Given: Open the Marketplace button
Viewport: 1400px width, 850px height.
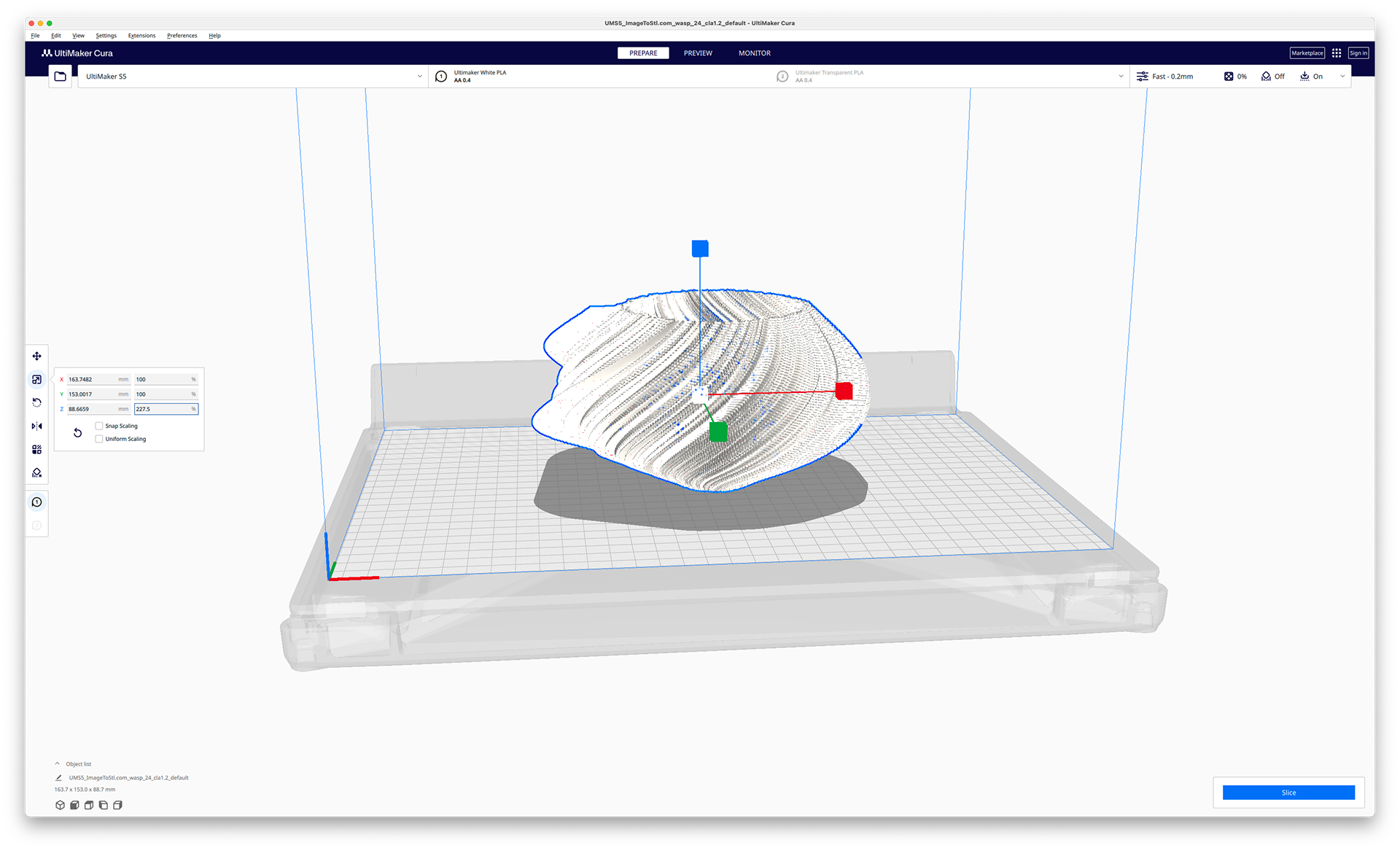Looking at the screenshot, I should (x=1307, y=53).
